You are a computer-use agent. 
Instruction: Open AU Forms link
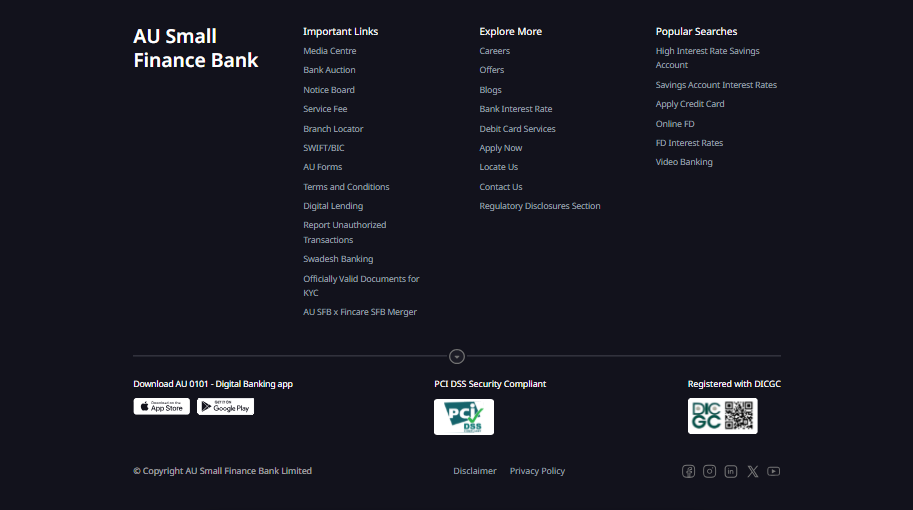[x=323, y=167]
